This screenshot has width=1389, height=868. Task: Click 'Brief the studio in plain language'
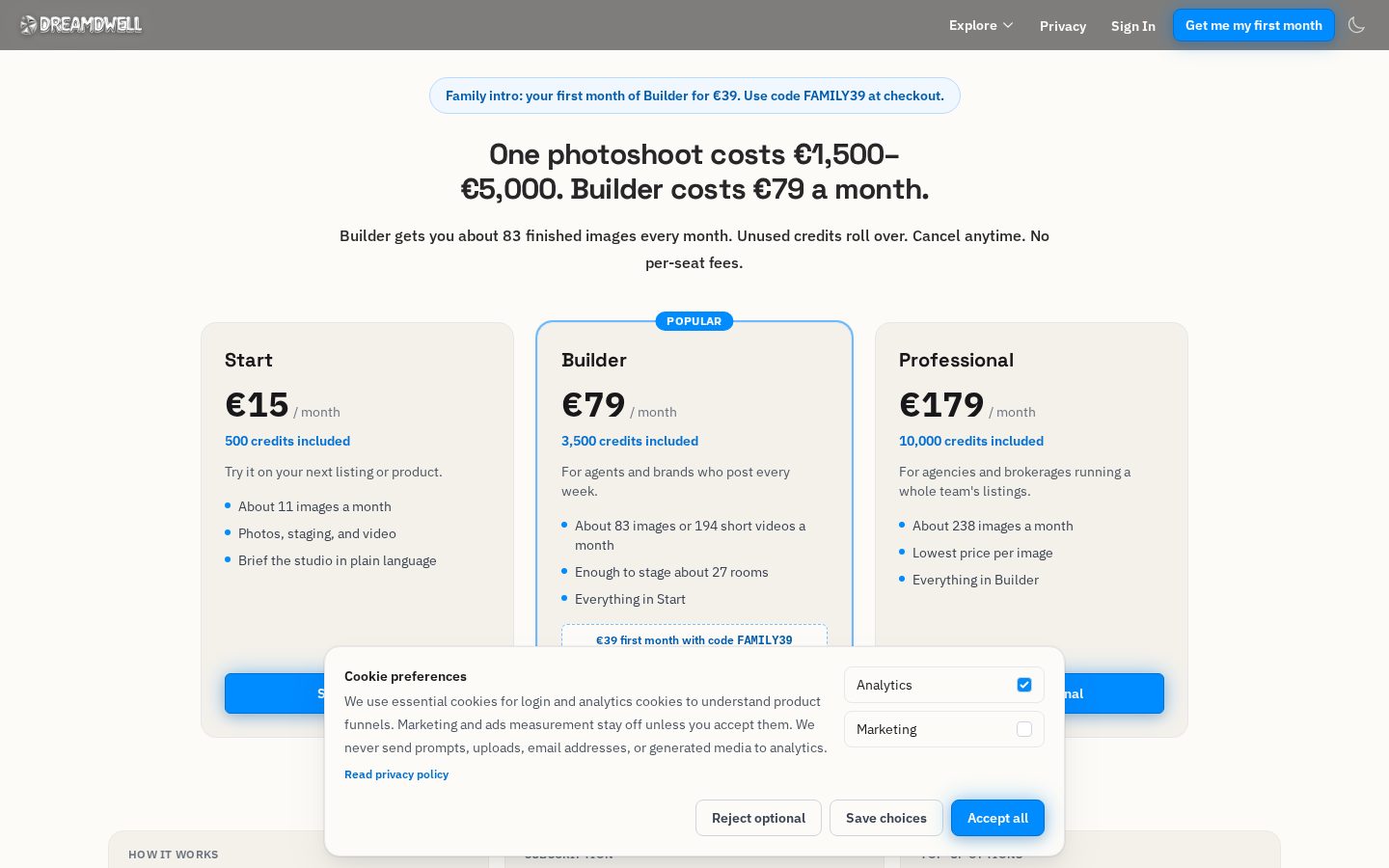pos(338,560)
